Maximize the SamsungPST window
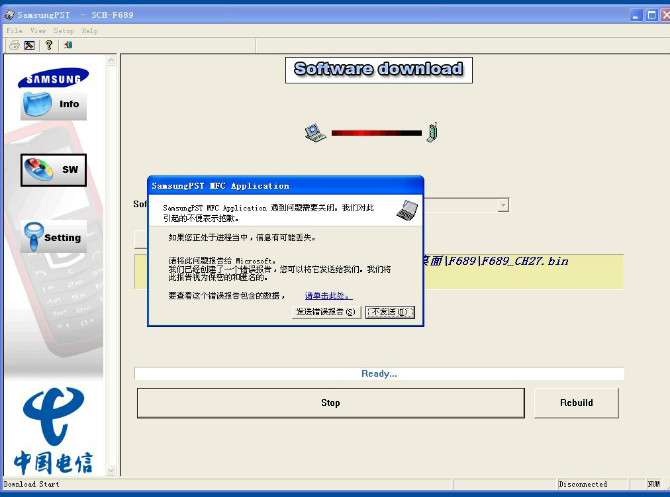Viewport: 670px width, 497px height. [x=652, y=15]
